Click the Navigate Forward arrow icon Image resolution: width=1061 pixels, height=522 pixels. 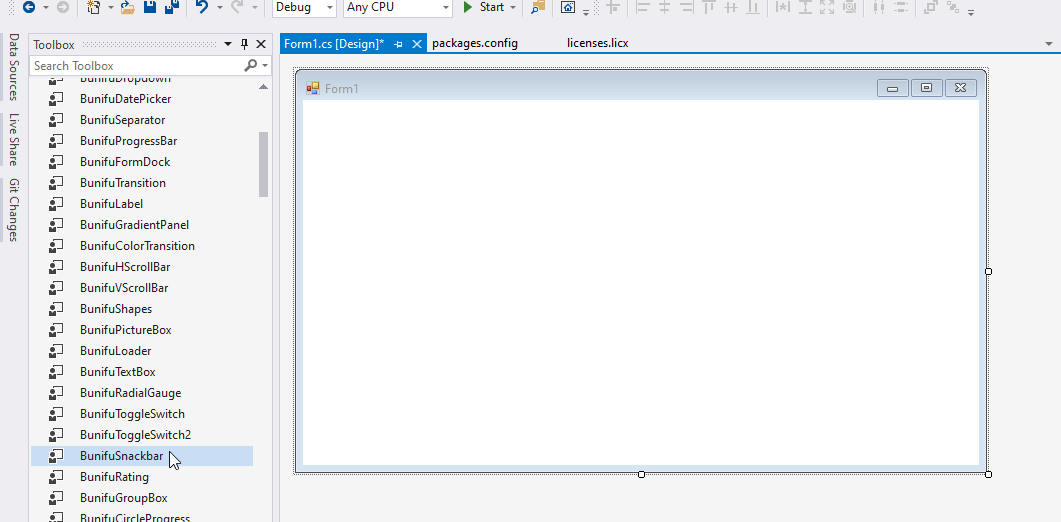click(62, 7)
